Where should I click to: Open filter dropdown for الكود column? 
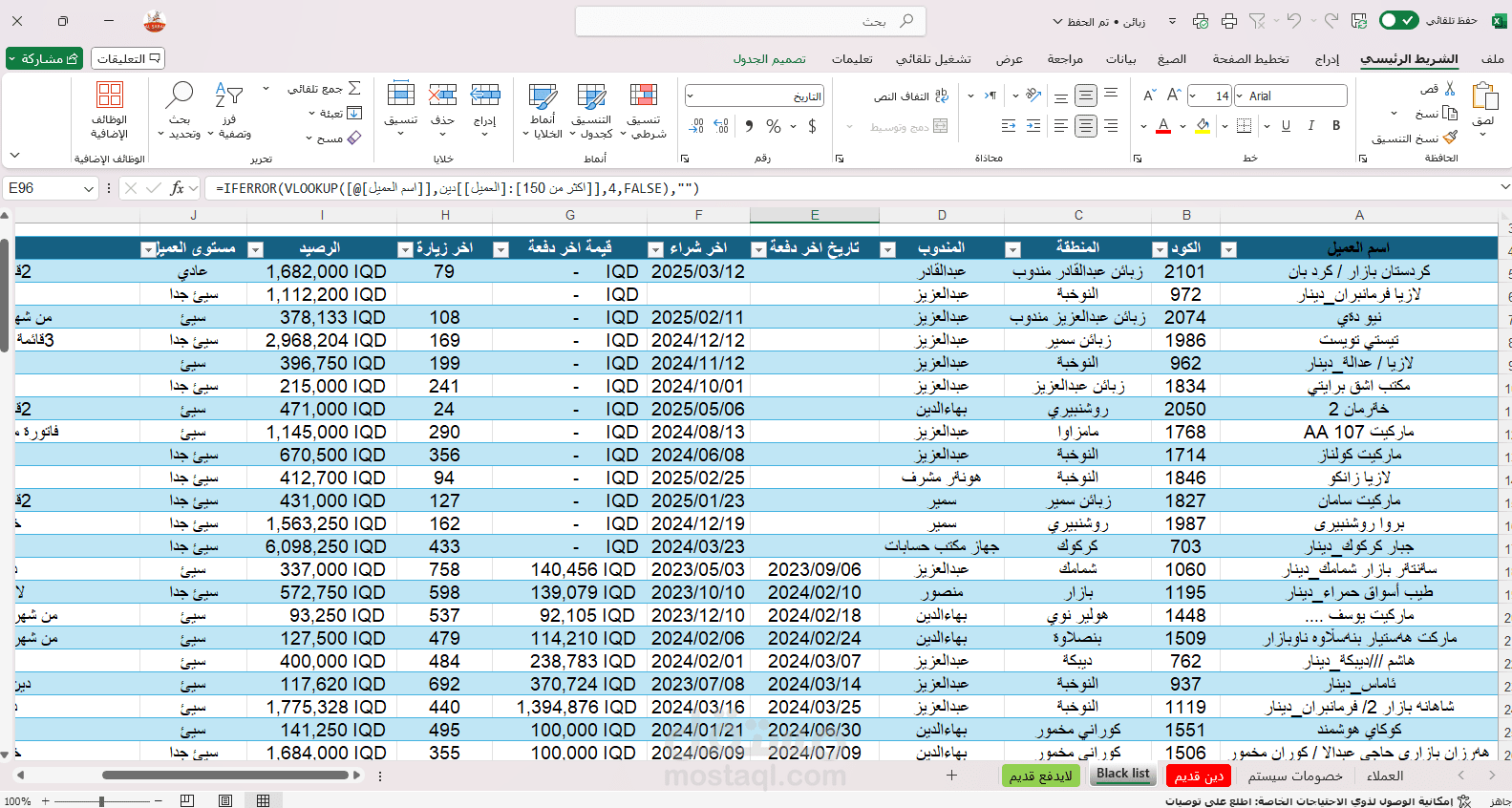[1160, 249]
